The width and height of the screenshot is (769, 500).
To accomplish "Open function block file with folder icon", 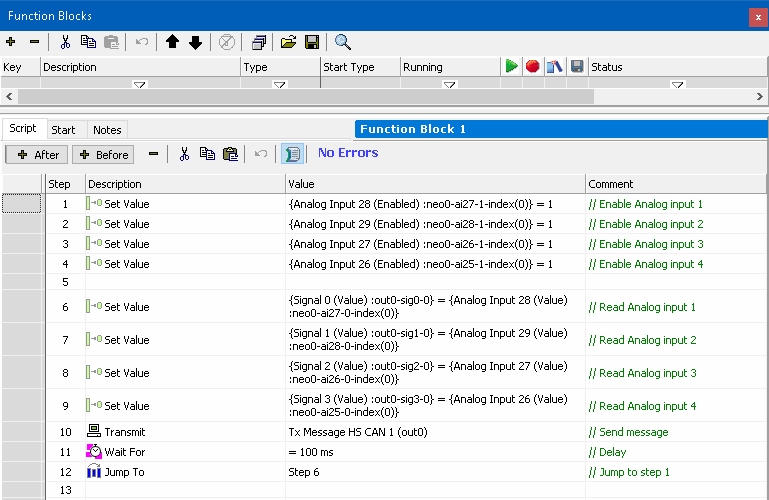I will 288,42.
